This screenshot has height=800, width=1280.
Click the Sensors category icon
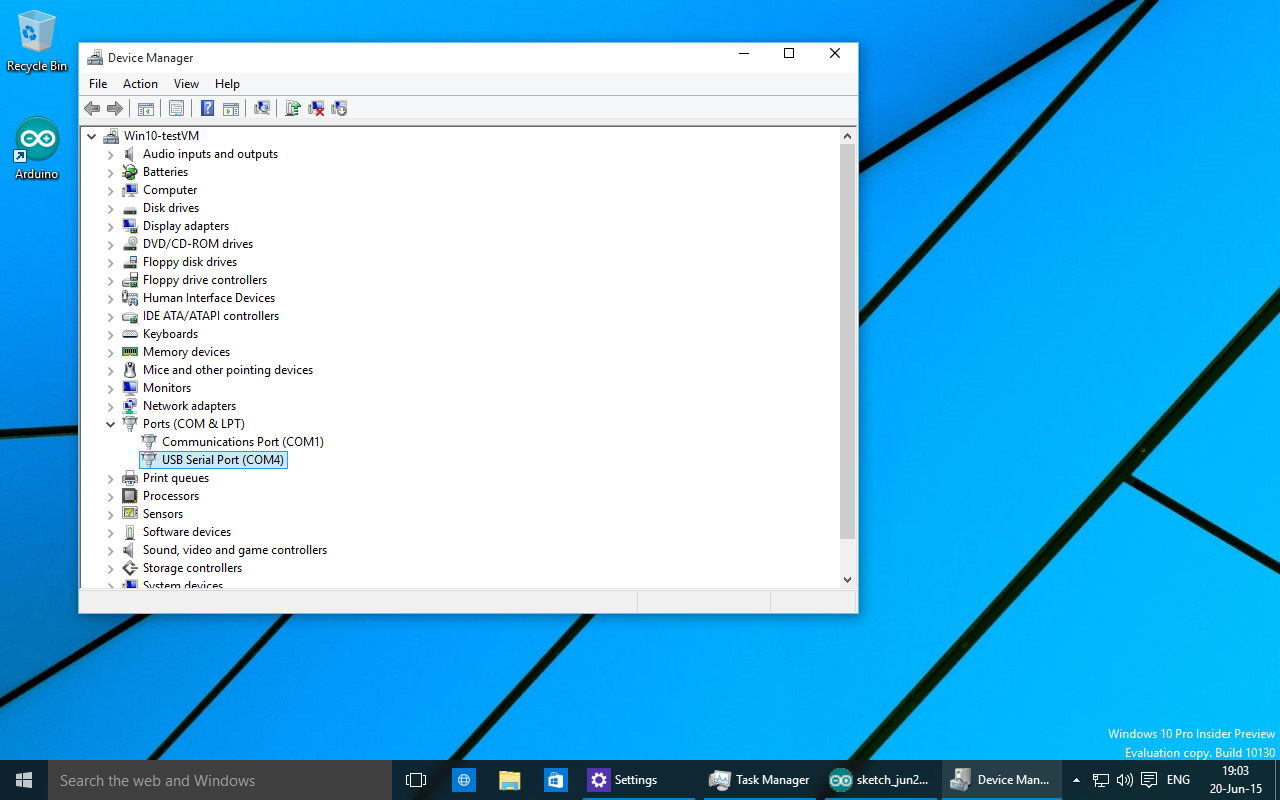click(130, 514)
